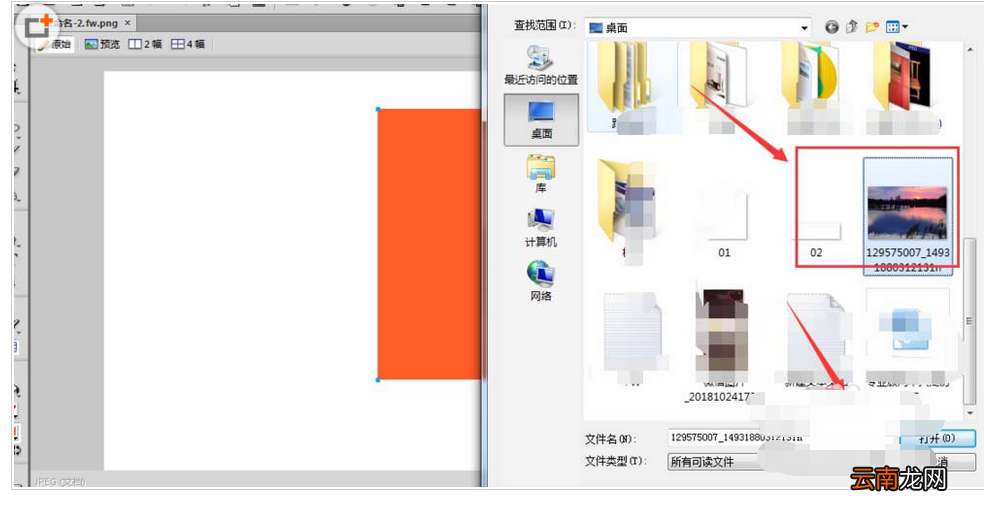Image resolution: width=984 pixels, height=507 pixels.
Task: Select 桌面 in places bar
Action: [x=541, y=120]
